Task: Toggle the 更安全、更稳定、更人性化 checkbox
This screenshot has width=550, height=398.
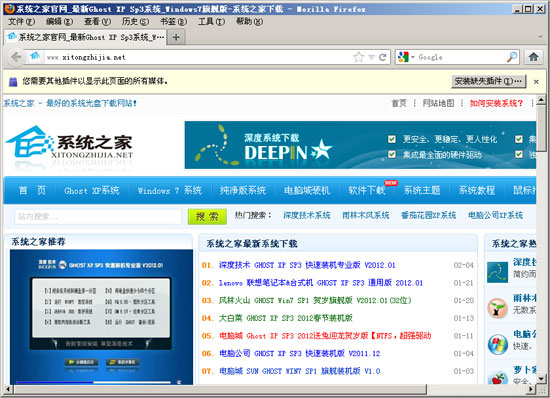Action: [392, 139]
